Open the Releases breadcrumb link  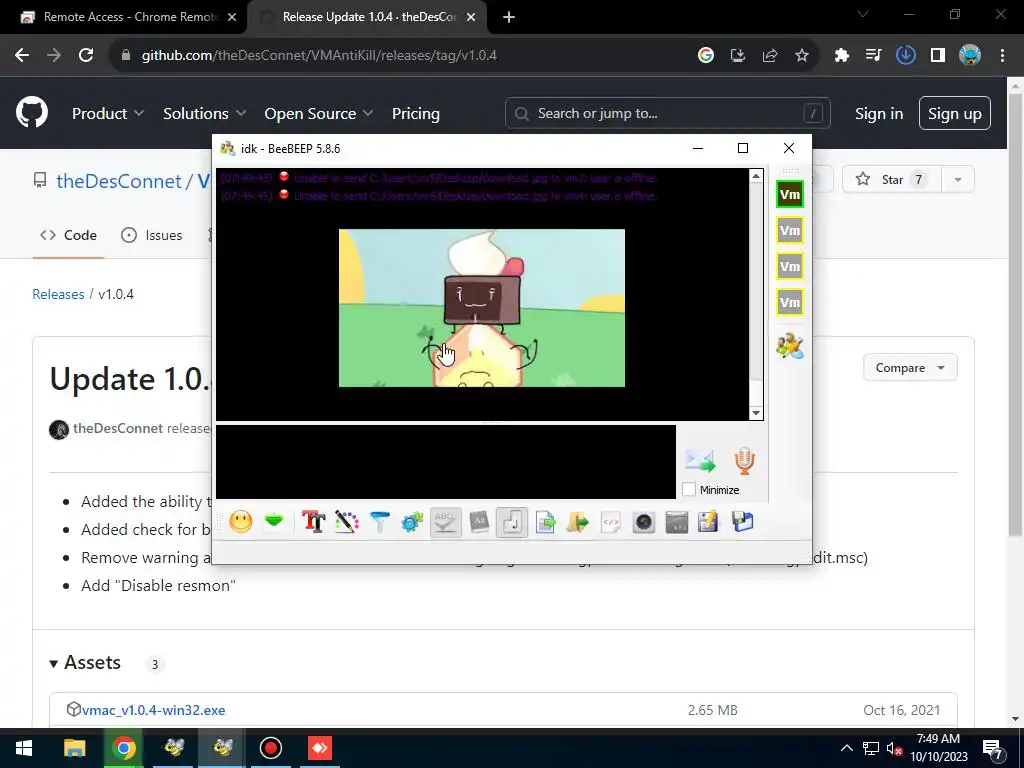coord(58,294)
